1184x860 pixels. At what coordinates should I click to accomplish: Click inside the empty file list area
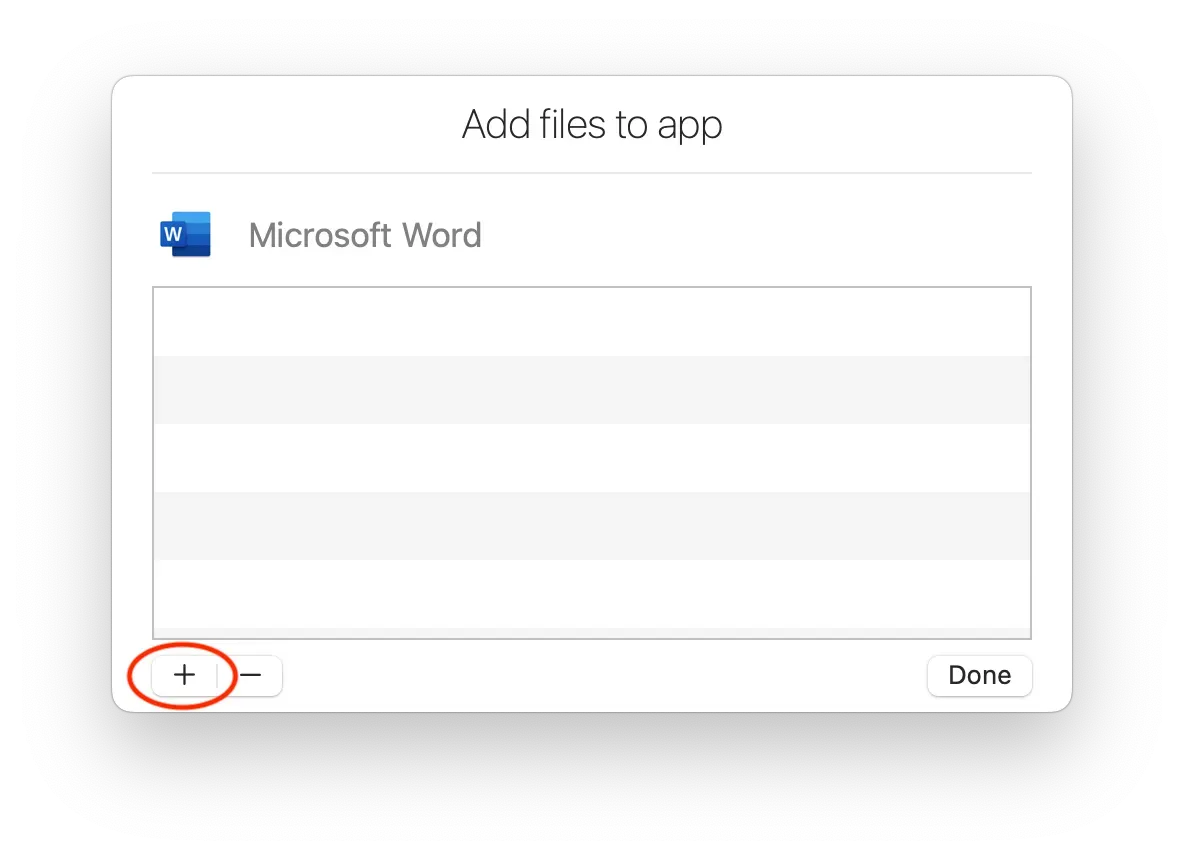[591, 462]
